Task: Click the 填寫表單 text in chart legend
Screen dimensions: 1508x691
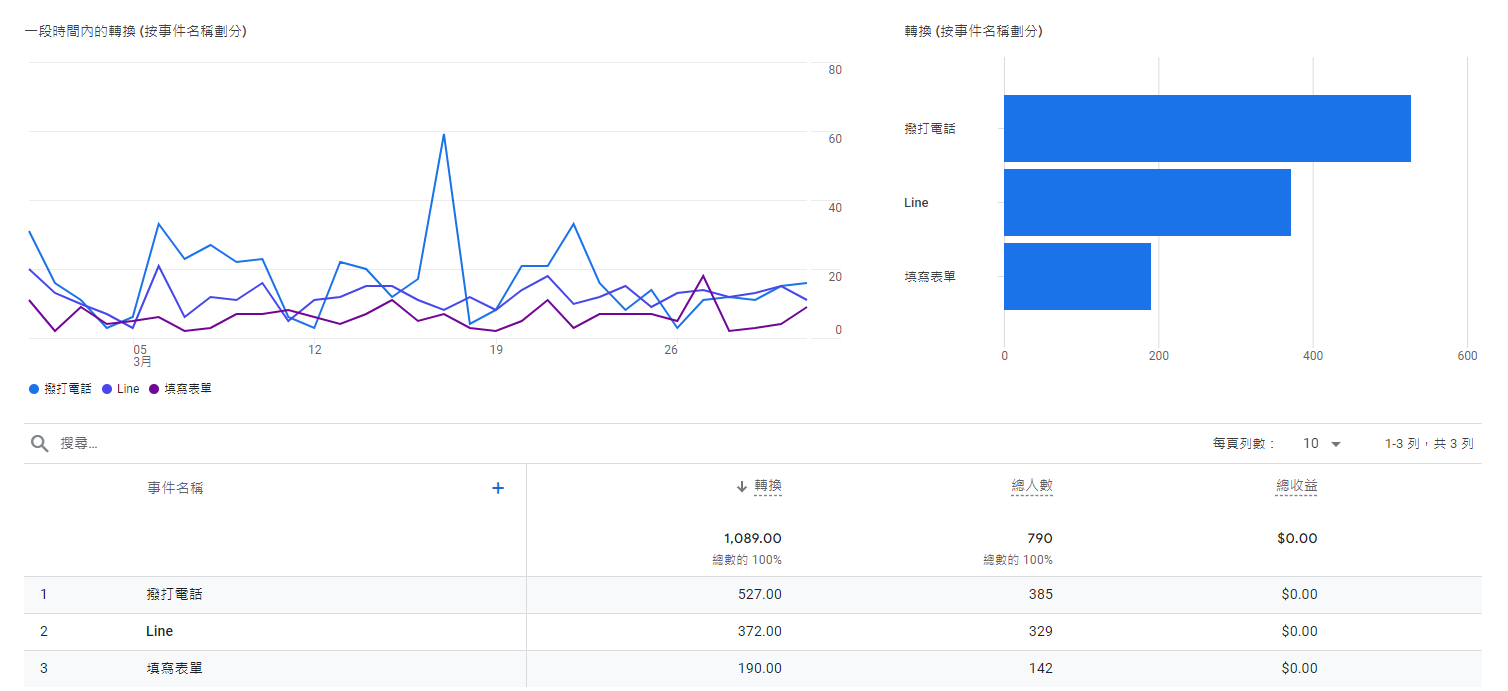Action: [188, 389]
